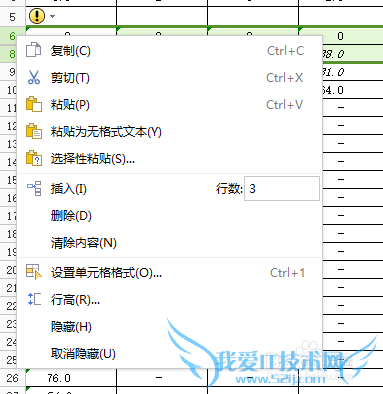383x394 pixels.
Task: Select 粘贴为无格式文本(Y) menu entry
Action: (170, 132)
